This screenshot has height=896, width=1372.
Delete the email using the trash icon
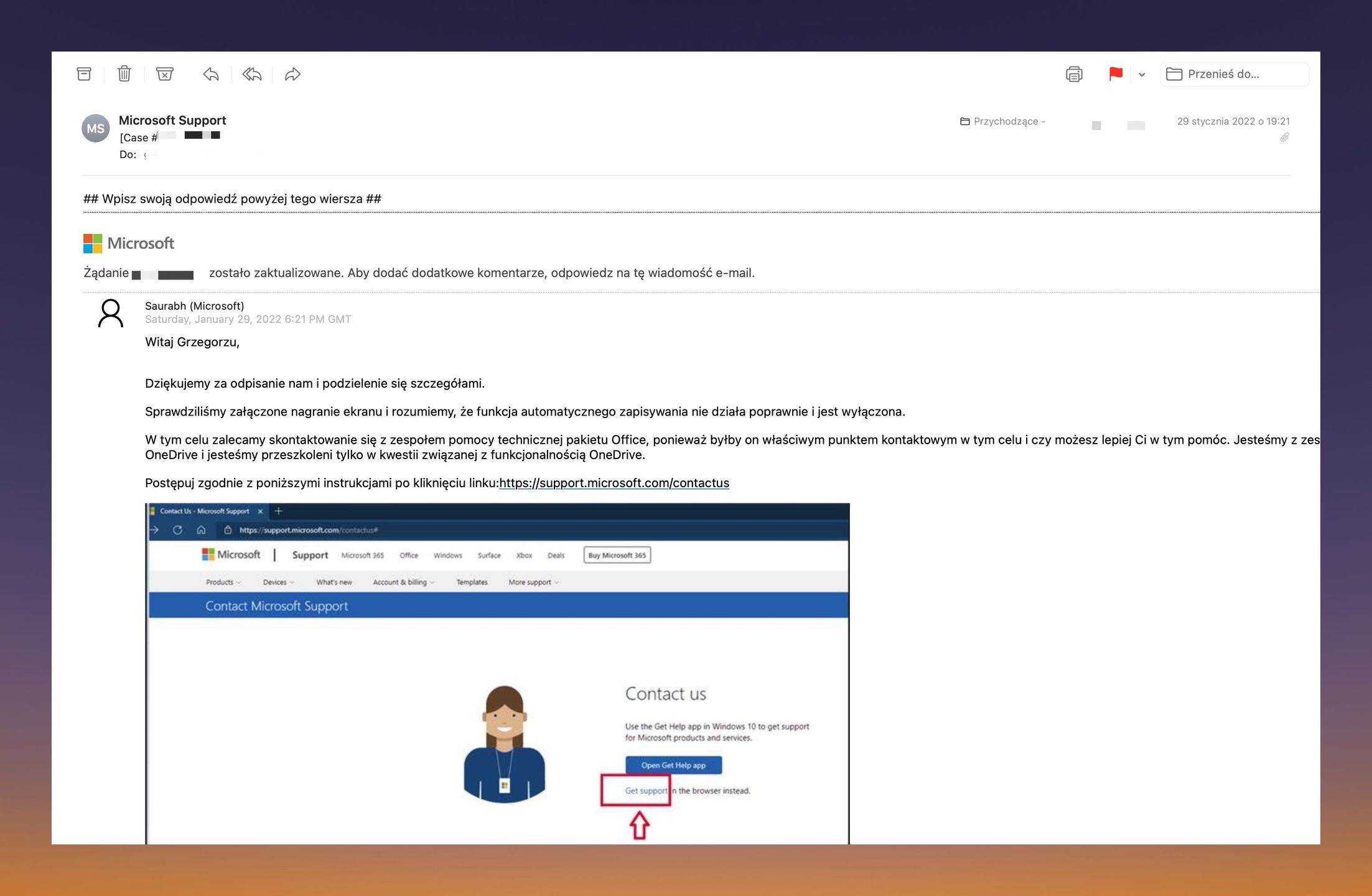(x=124, y=74)
